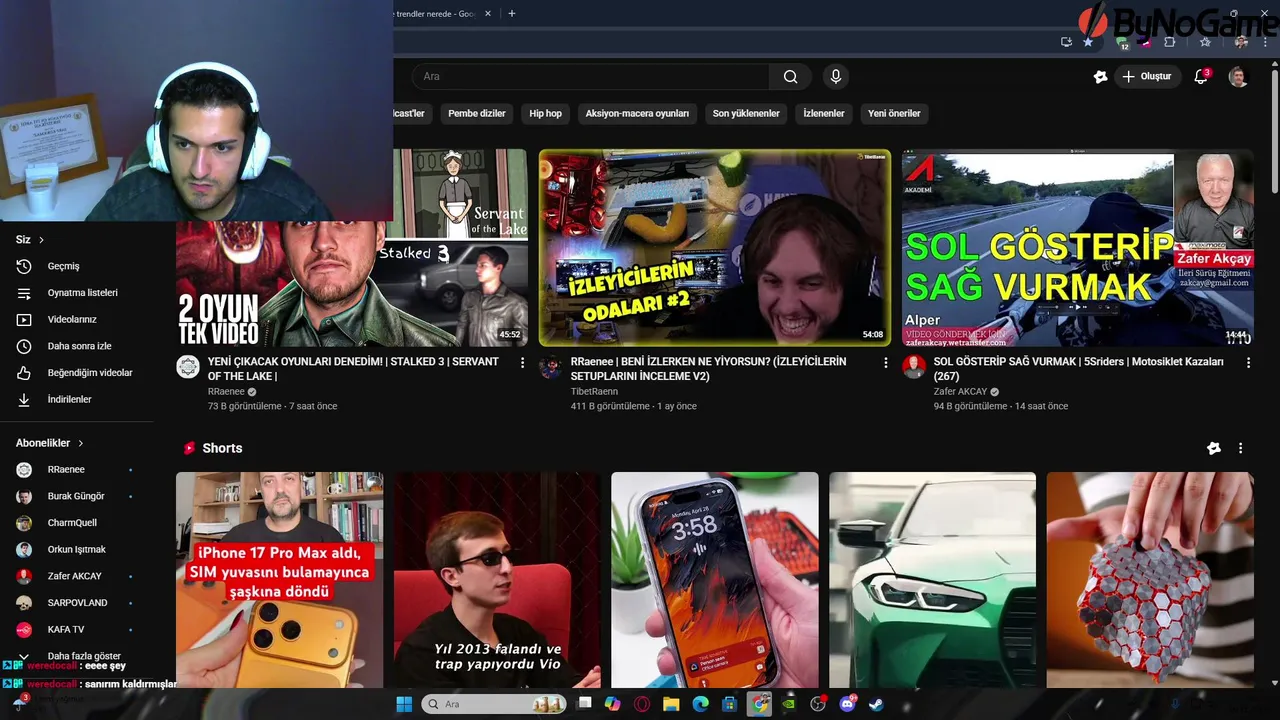The image size is (1280, 720).
Task: Open Discord from the taskbar
Action: point(848,704)
